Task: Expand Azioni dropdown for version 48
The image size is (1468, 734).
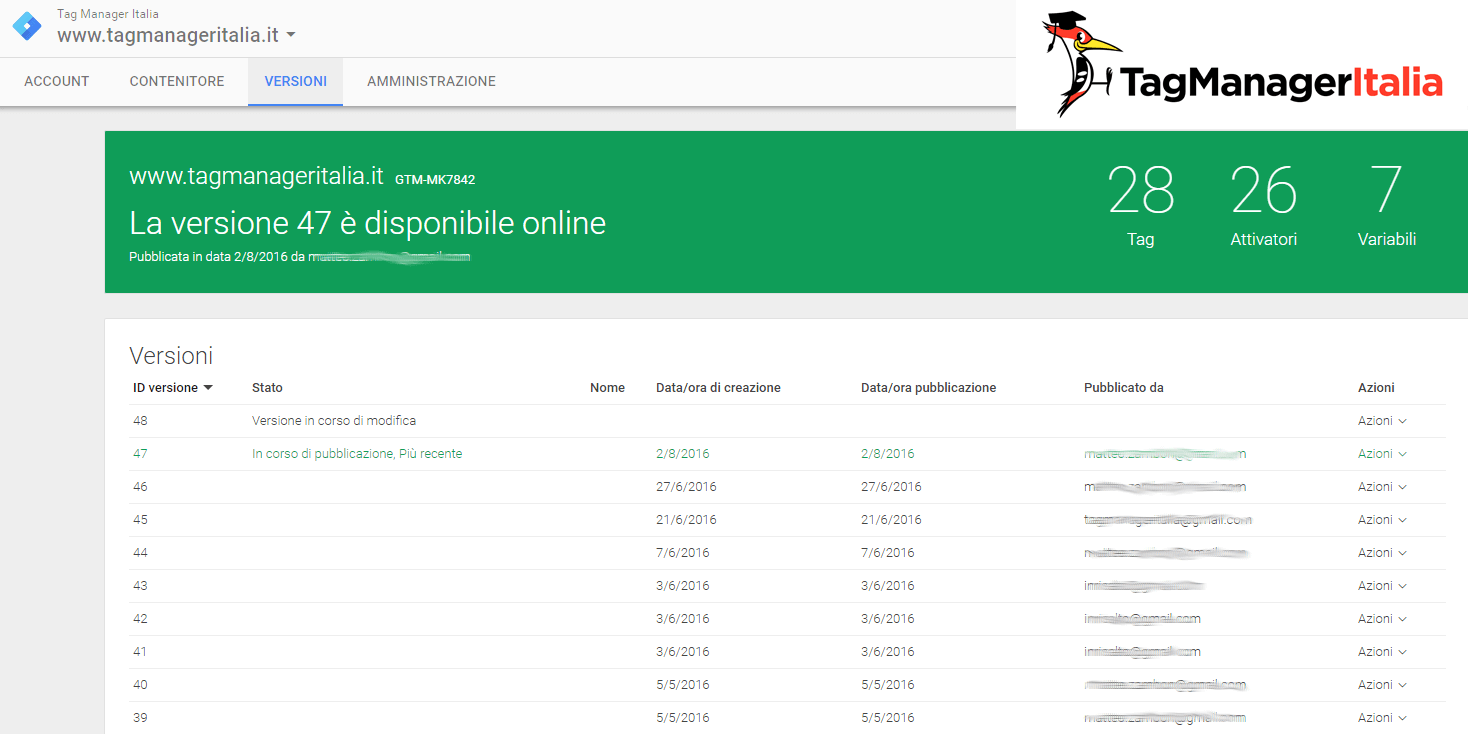Action: click(1382, 421)
